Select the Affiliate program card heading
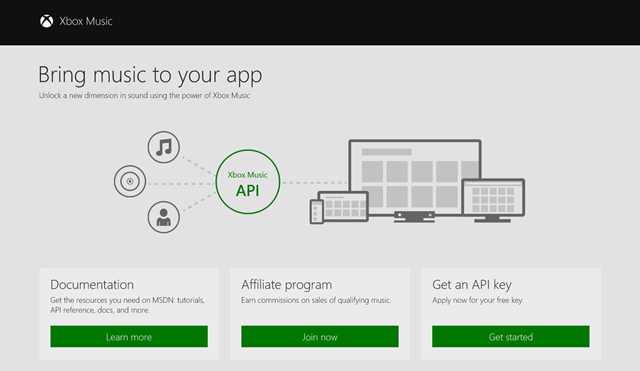This screenshot has width=640, height=371. pos(287,285)
